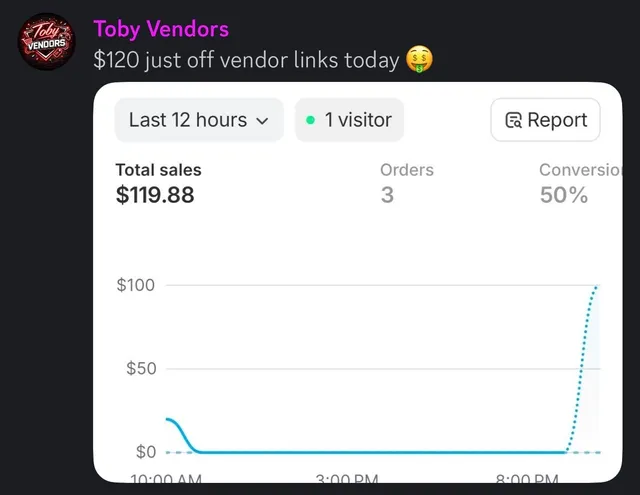Select the Conversion rate metric
Image resolution: width=640 pixels, height=495 pixels.
(580, 184)
